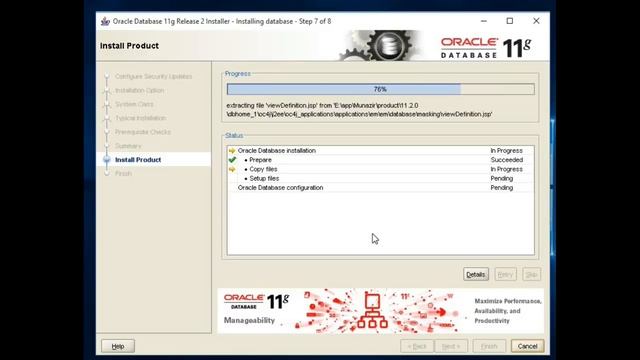Select the Install Product step in sidebar

[x=138, y=160]
